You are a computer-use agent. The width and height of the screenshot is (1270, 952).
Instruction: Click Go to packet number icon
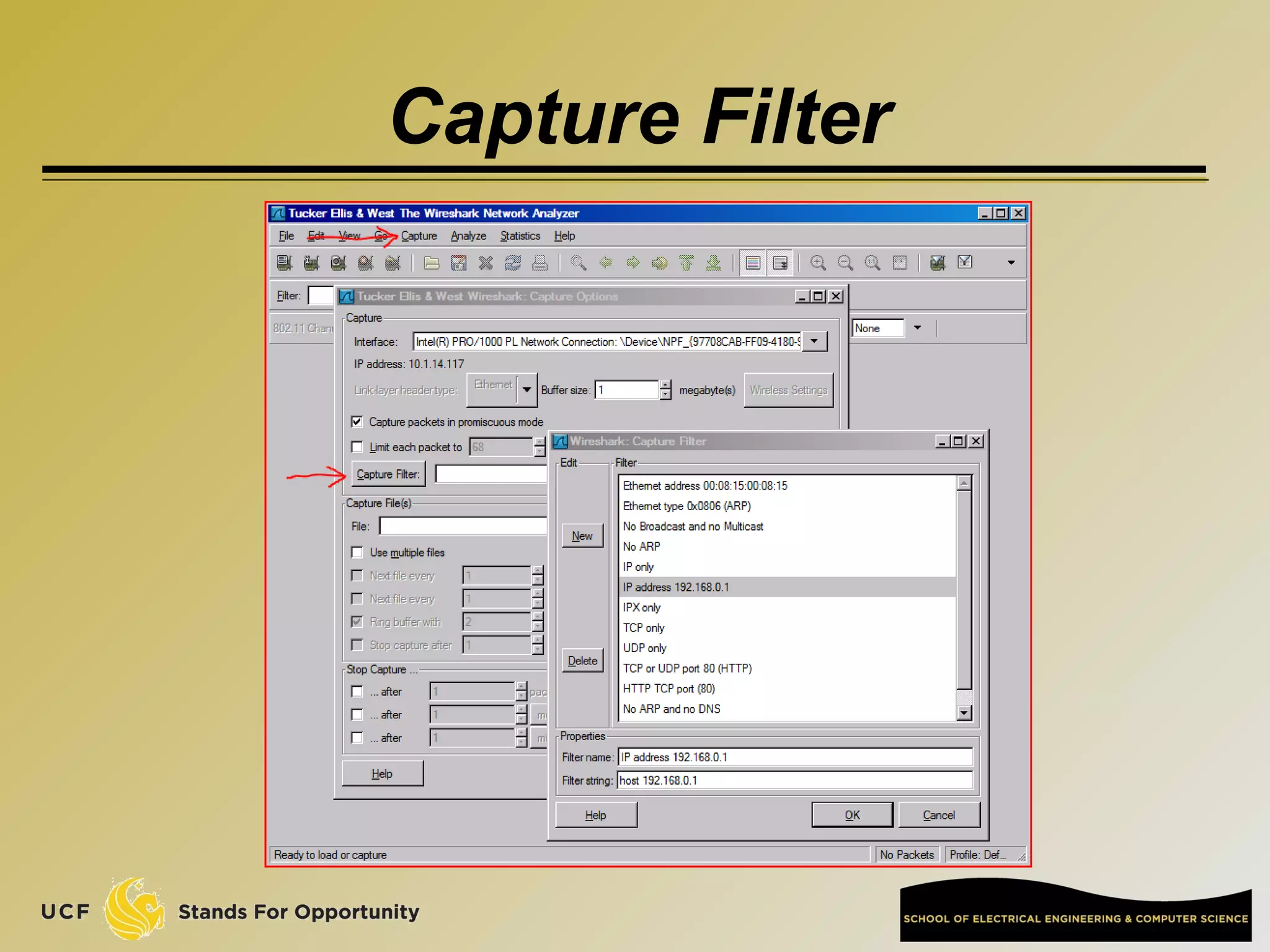click(x=660, y=263)
